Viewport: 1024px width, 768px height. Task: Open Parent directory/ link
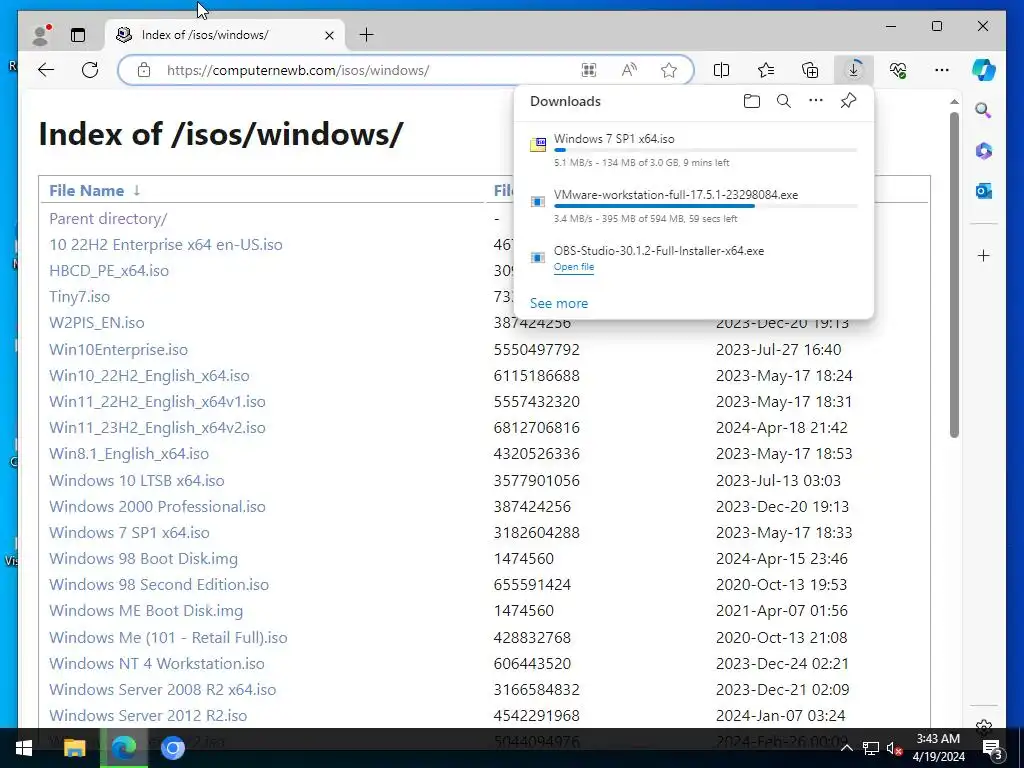[108, 219]
